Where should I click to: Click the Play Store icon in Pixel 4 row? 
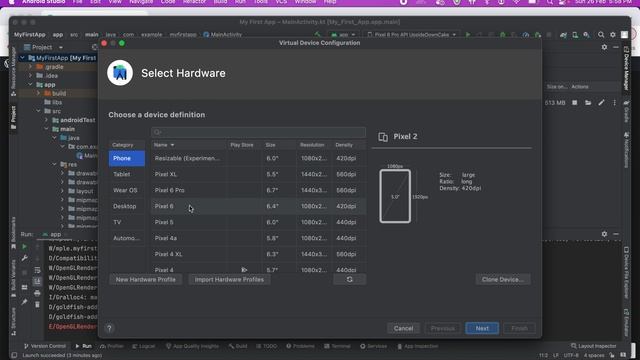pyautogui.click(x=244, y=270)
